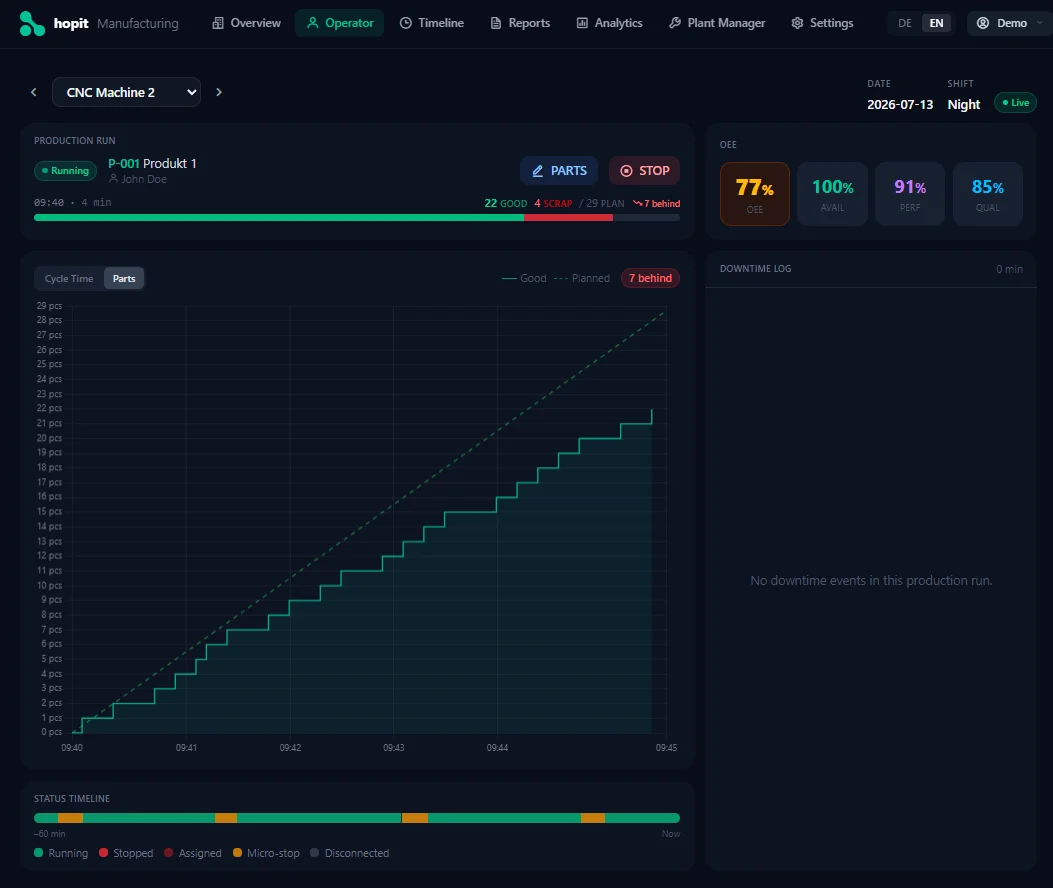Select the 77% OEE card
The height and width of the screenshot is (888, 1053).
[755, 194]
